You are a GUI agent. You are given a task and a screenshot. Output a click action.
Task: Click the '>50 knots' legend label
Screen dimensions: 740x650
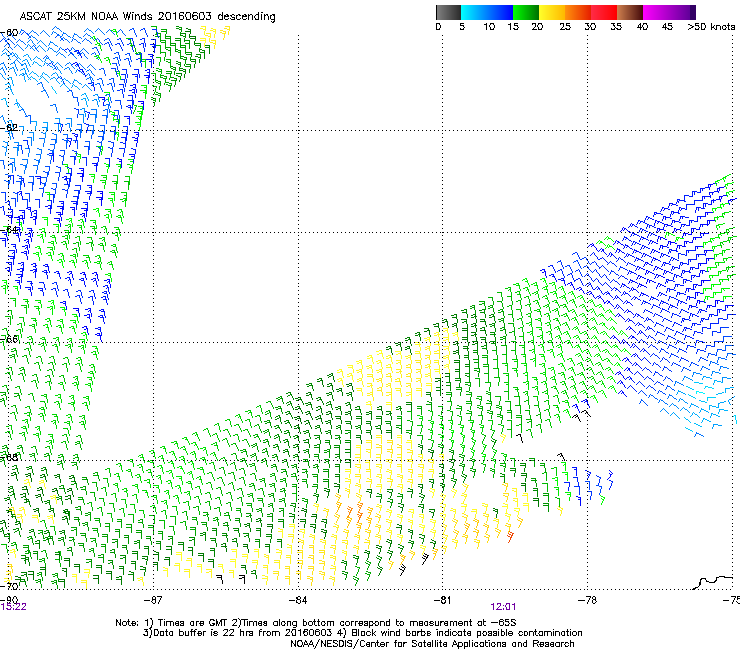click(x=711, y=27)
